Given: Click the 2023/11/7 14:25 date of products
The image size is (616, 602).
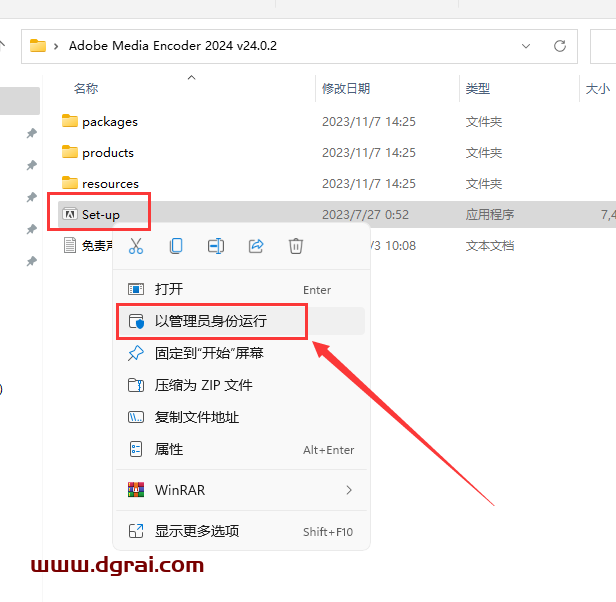Looking at the screenshot, I should click(368, 152).
